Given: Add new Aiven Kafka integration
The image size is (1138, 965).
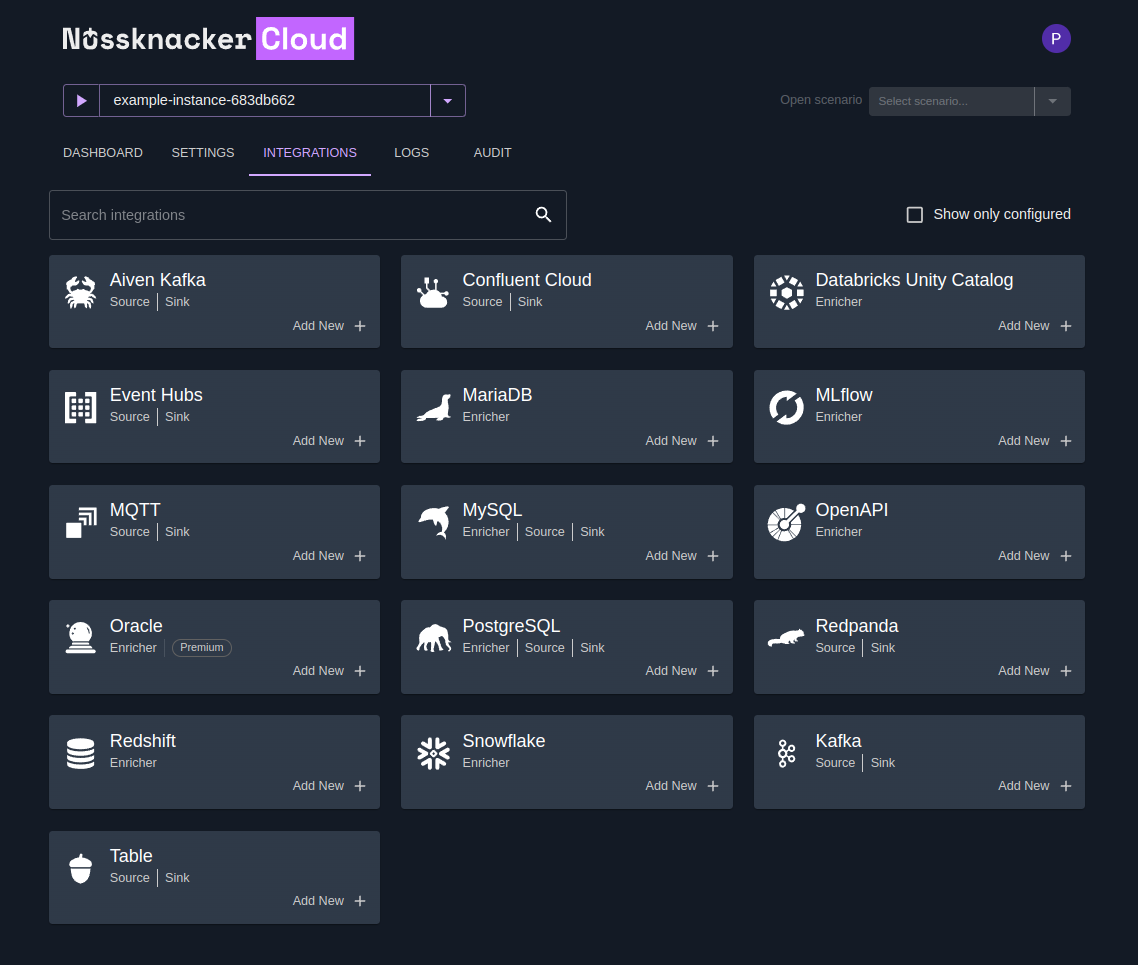Looking at the screenshot, I should [329, 326].
